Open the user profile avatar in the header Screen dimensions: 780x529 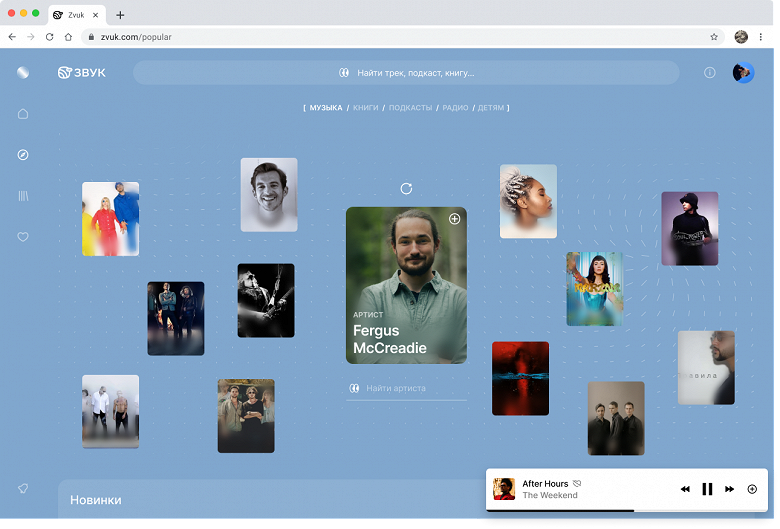[743, 73]
